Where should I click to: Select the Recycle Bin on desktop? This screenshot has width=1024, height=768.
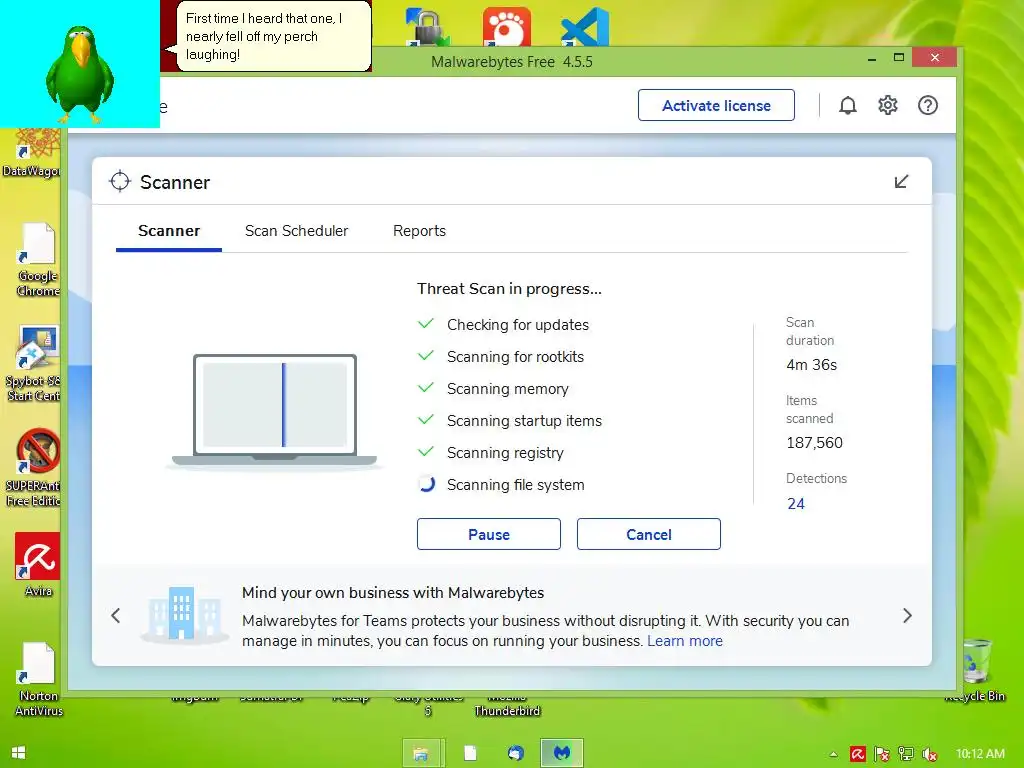[976, 671]
